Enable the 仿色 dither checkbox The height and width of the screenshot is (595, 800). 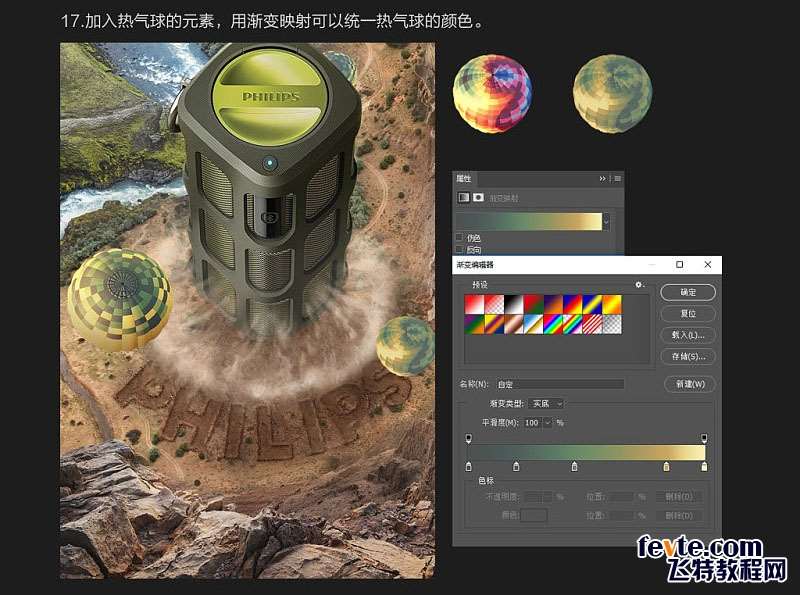459,237
